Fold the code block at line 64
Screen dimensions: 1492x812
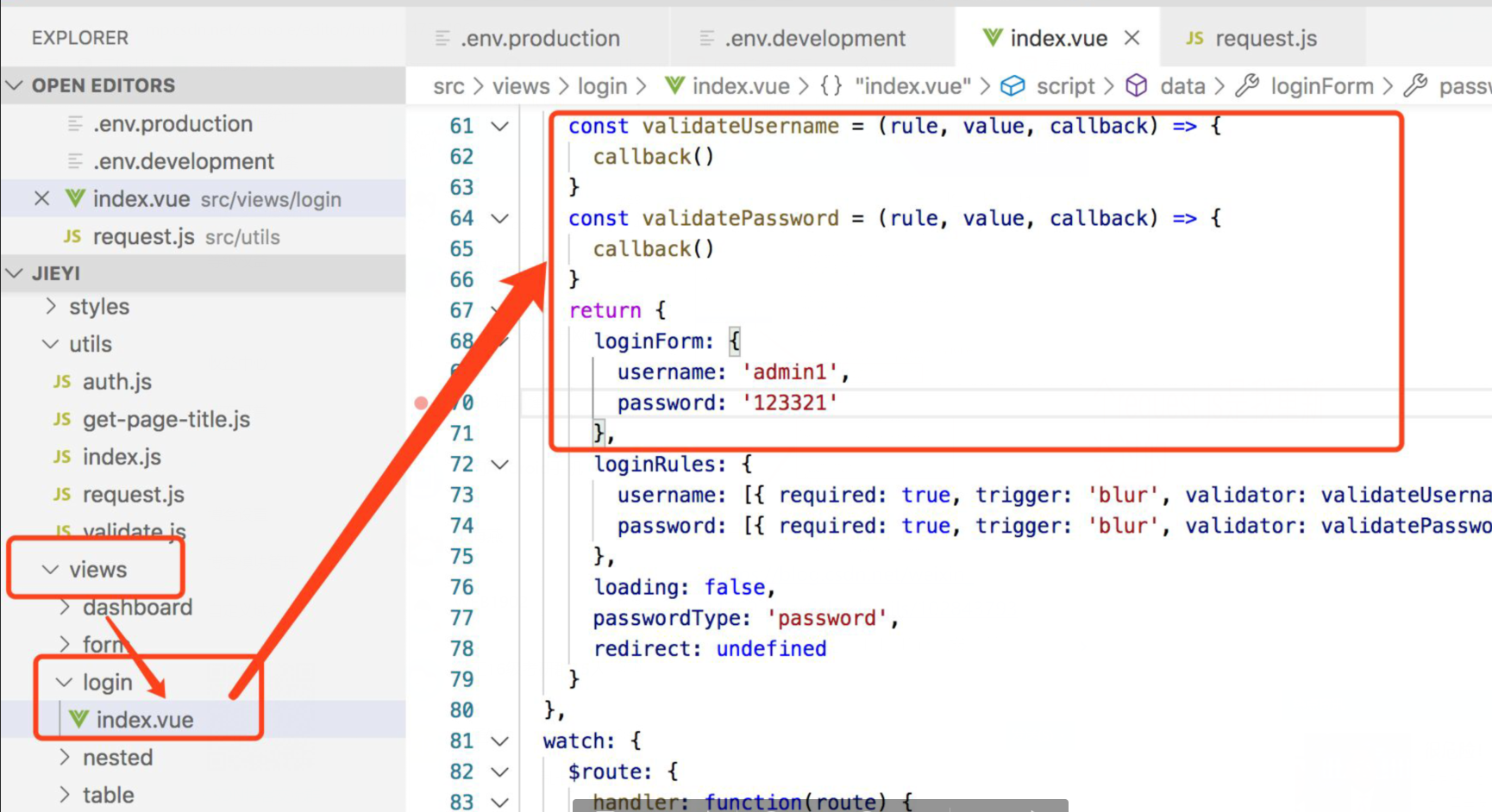(500, 218)
